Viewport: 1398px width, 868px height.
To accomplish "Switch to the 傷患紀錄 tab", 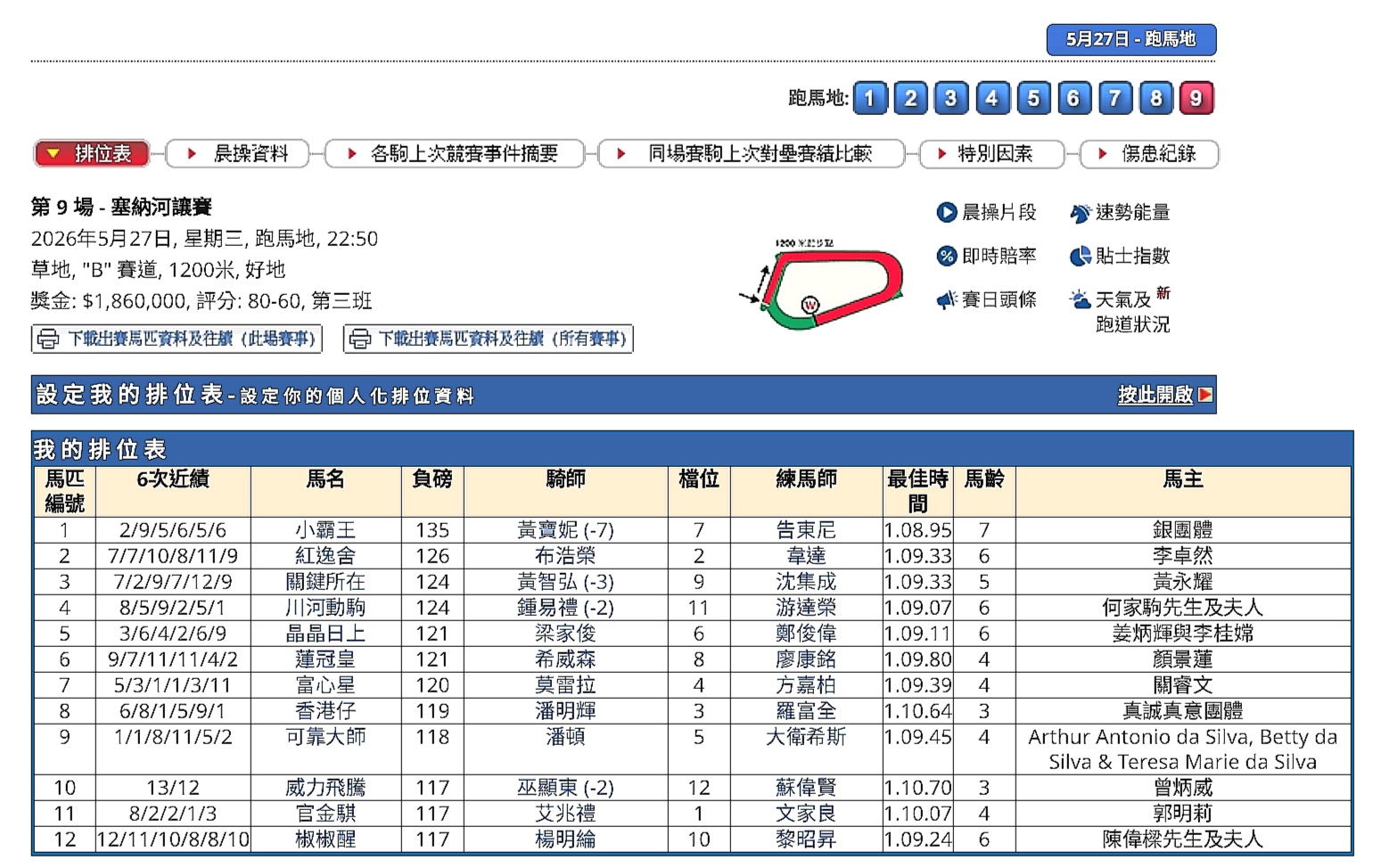I will [x=1149, y=153].
